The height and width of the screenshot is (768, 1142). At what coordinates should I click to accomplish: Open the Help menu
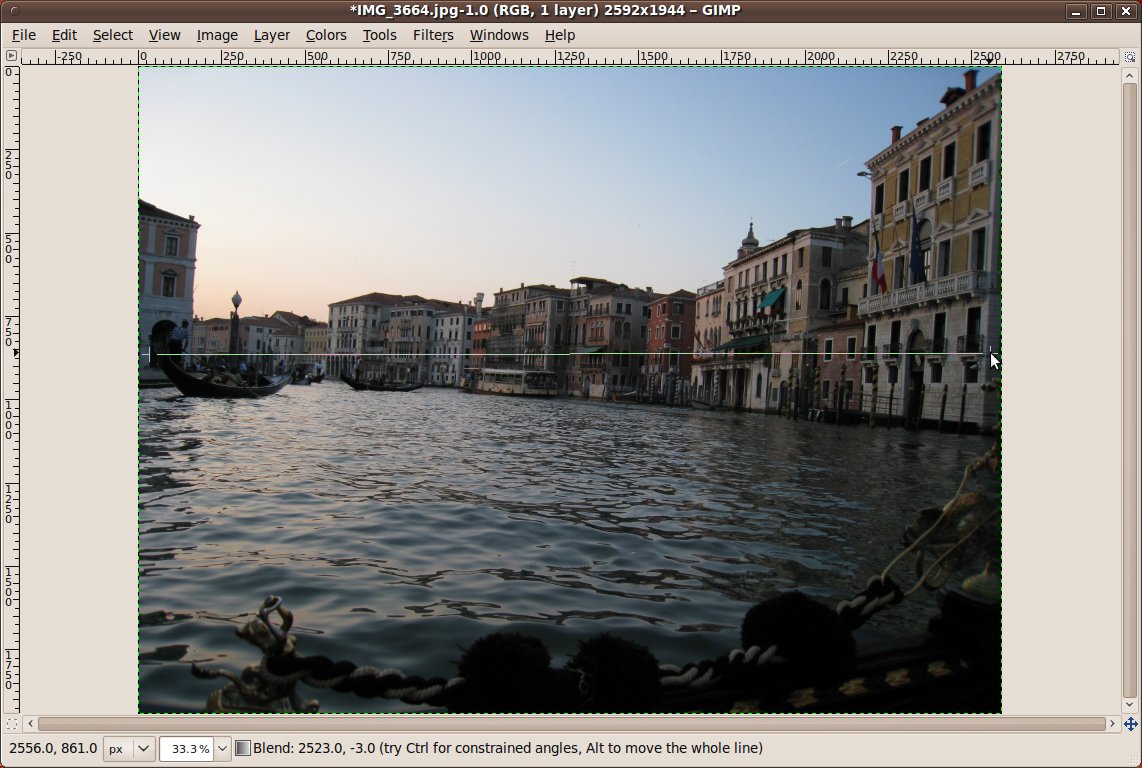coord(560,35)
